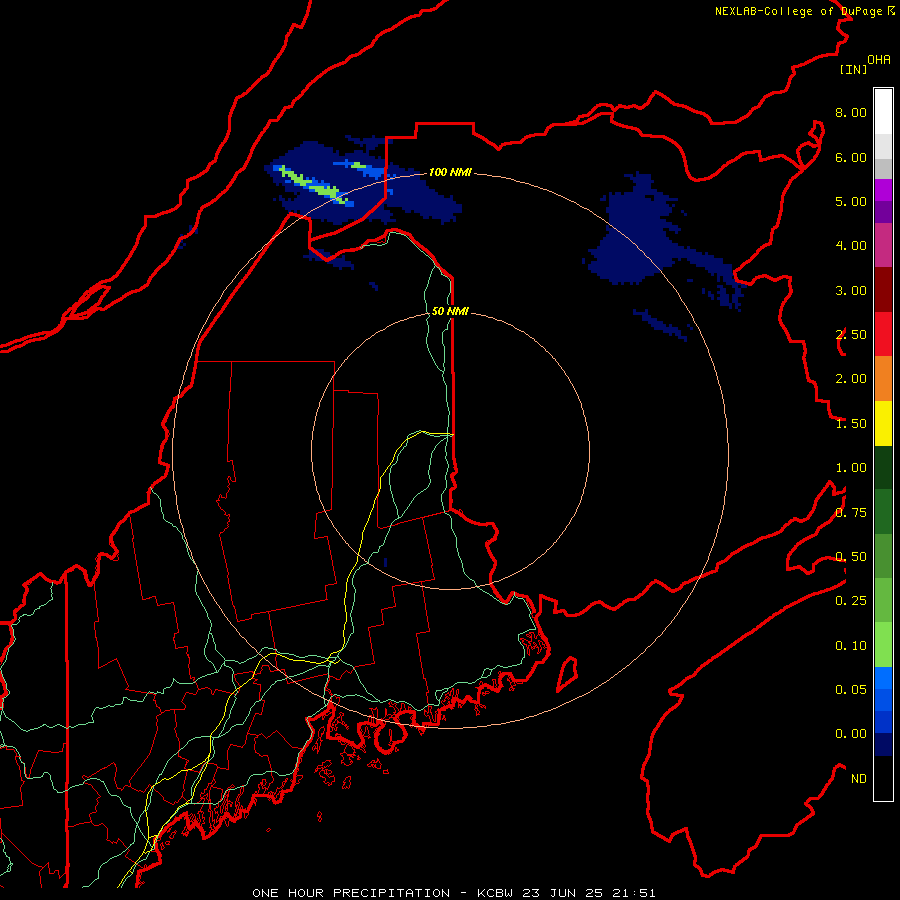900x900 pixels.
Task: Click the 3.00 legend value
Action: 851,290
